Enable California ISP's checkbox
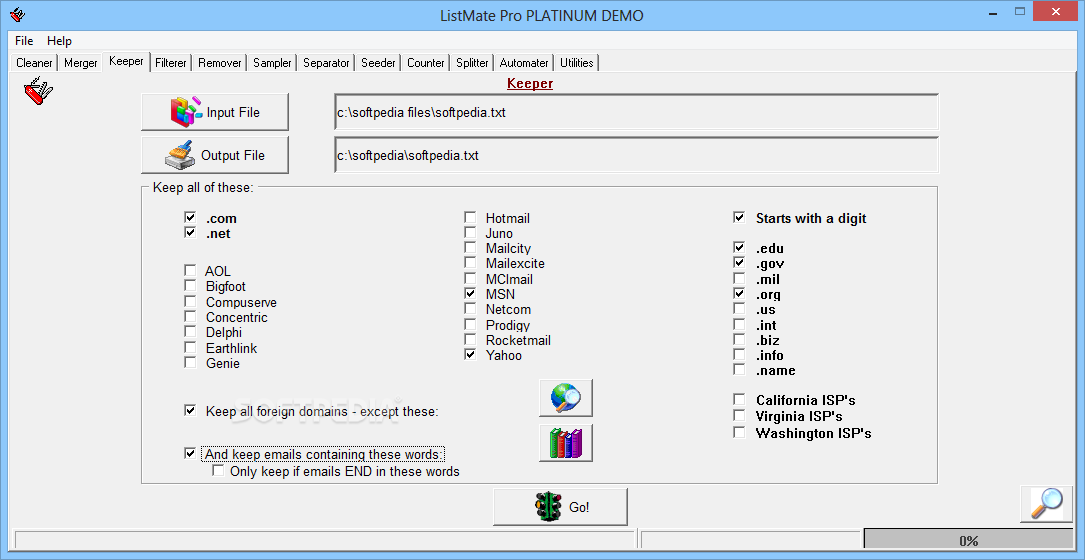 (740, 400)
